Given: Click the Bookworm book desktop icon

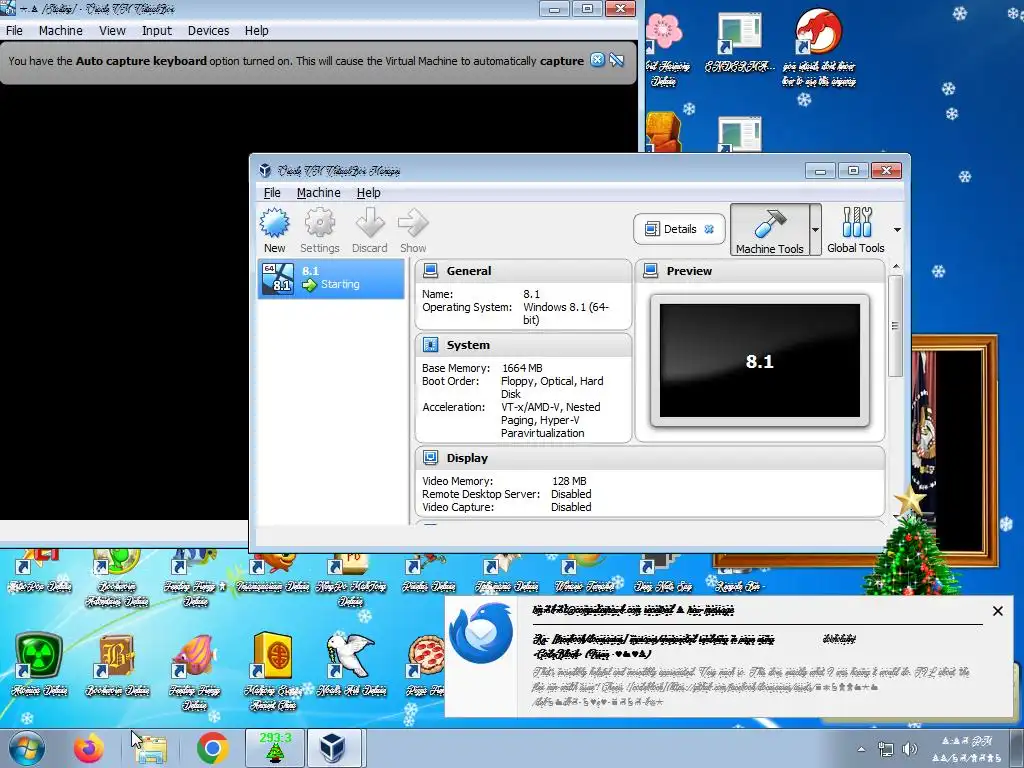Looking at the screenshot, I should pos(117,655).
